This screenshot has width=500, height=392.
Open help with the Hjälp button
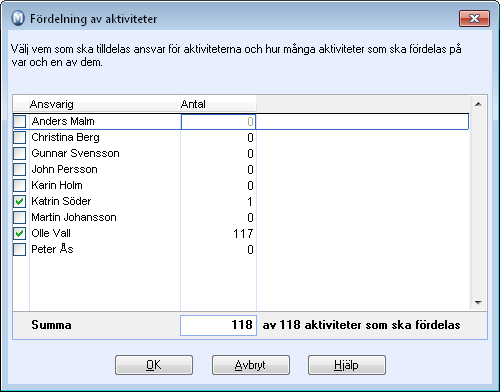(347, 365)
